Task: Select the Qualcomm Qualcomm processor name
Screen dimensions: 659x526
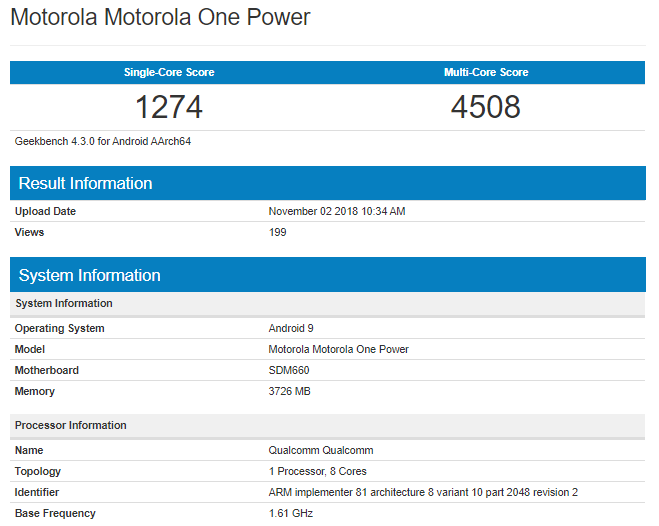Action: 321,450
